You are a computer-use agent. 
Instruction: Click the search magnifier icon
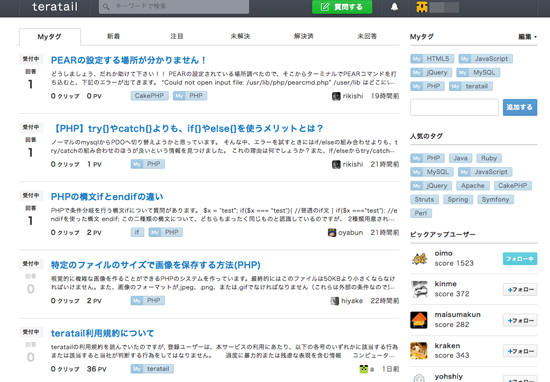(106, 7)
